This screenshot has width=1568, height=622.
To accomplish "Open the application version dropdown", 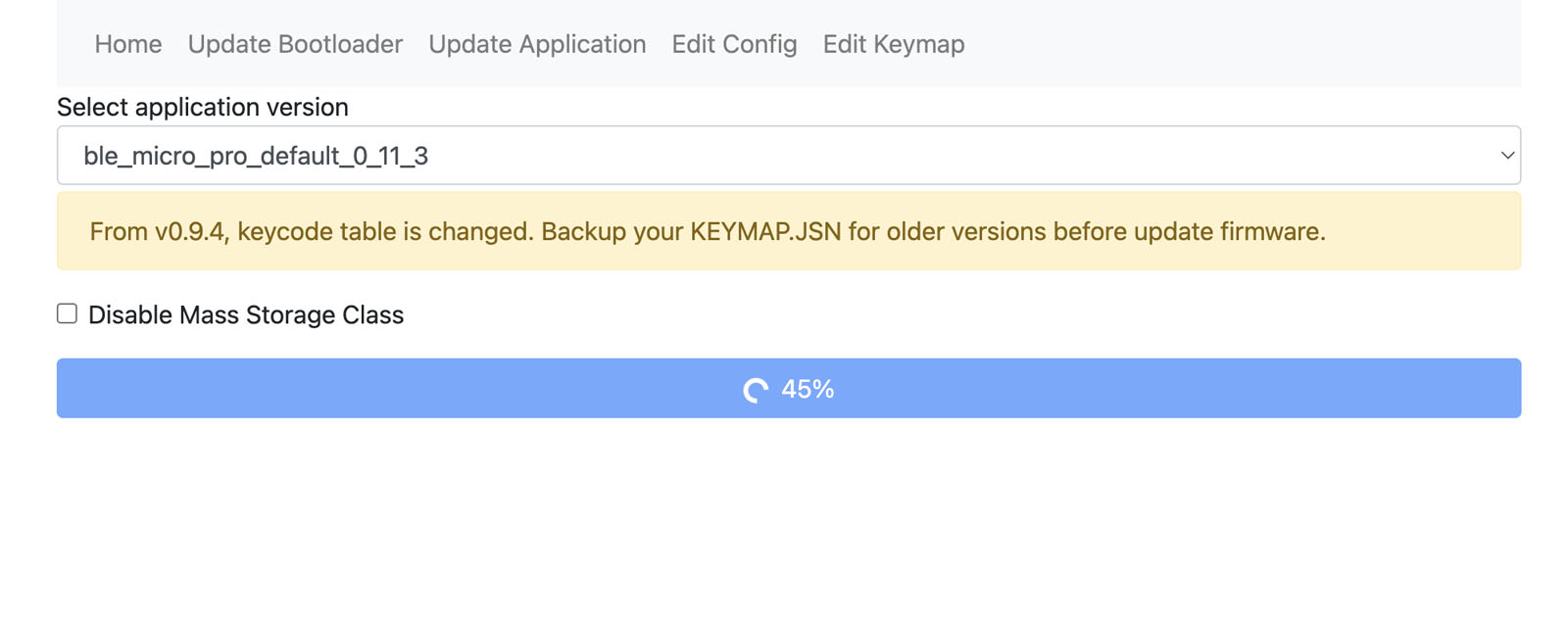I will click(x=788, y=156).
